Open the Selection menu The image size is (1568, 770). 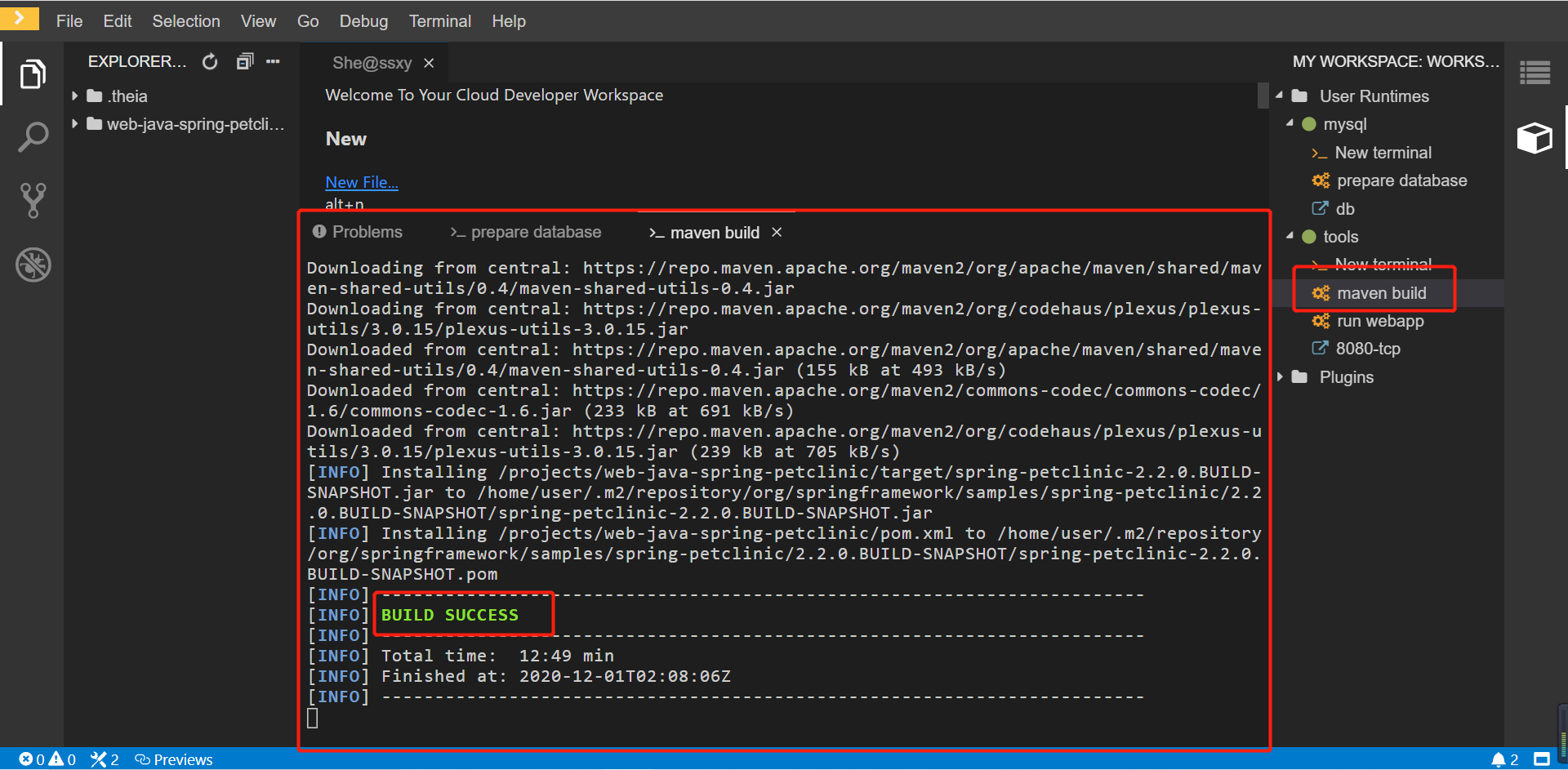(x=186, y=21)
